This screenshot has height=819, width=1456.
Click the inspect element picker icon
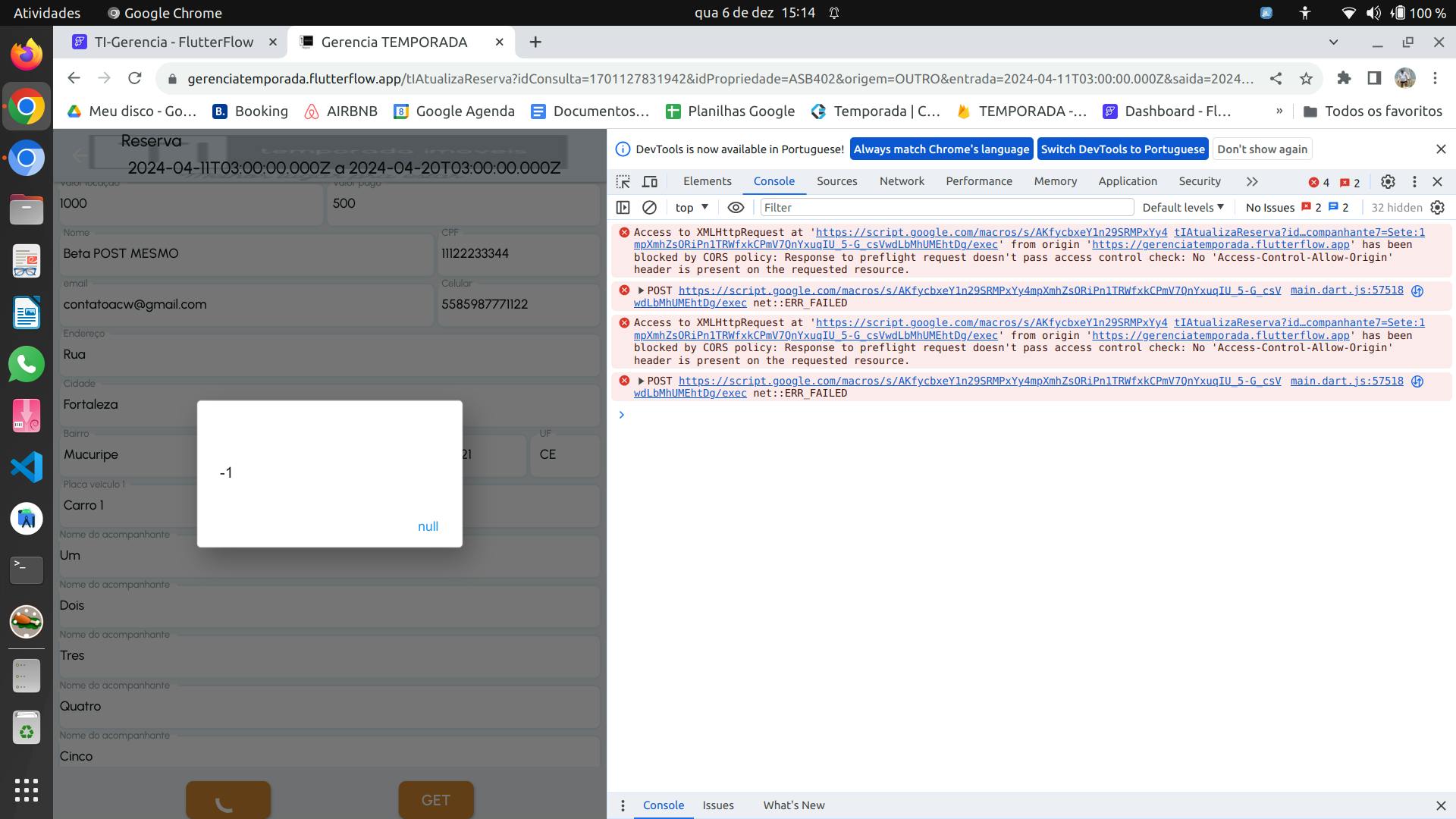click(623, 182)
